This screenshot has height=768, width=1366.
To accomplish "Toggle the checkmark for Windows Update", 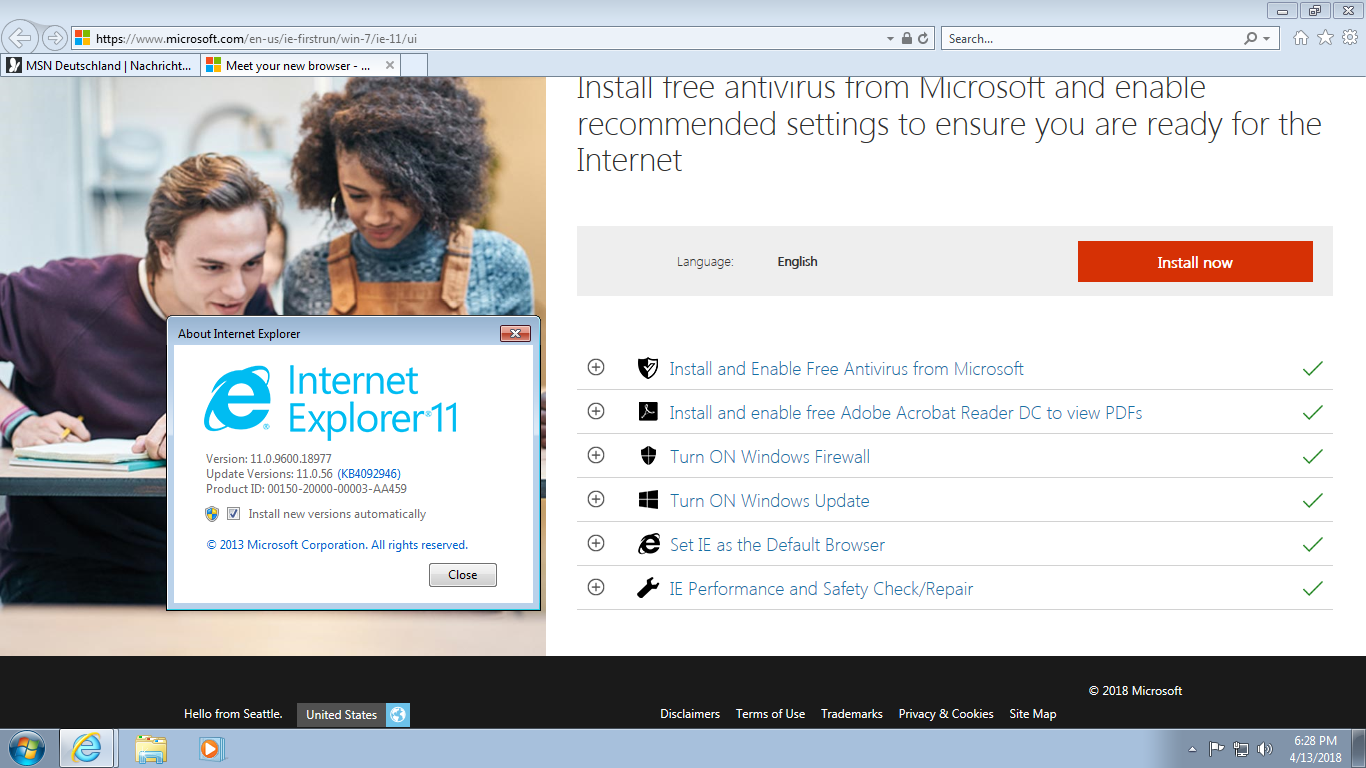I will tap(1313, 500).
